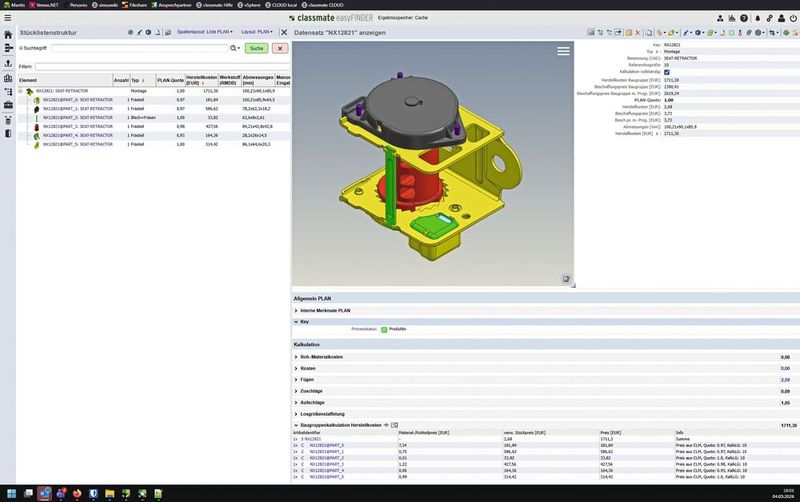Focus the Suchbegriff search field
Image resolution: width=800 pixels, height=502 pixels.
pos(139,48)
